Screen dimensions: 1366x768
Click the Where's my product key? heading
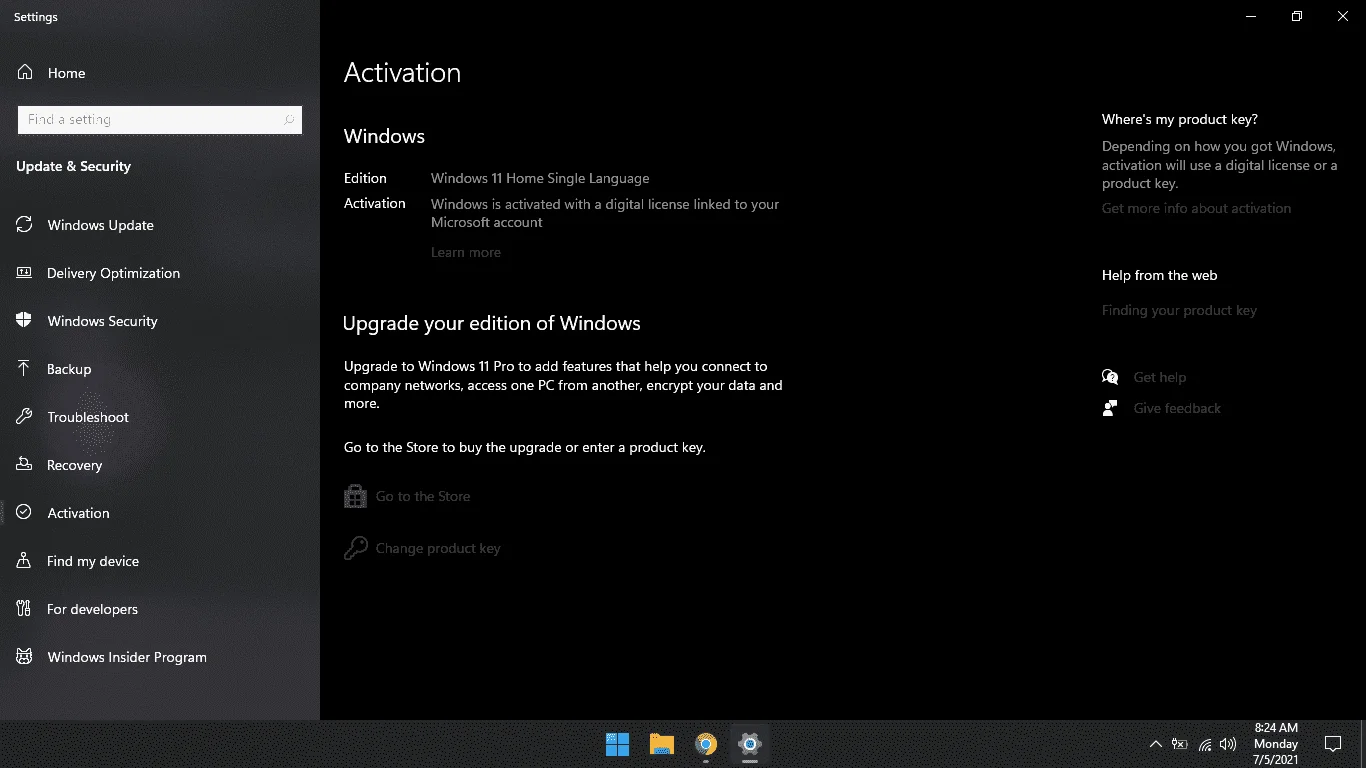point(1180,119)
